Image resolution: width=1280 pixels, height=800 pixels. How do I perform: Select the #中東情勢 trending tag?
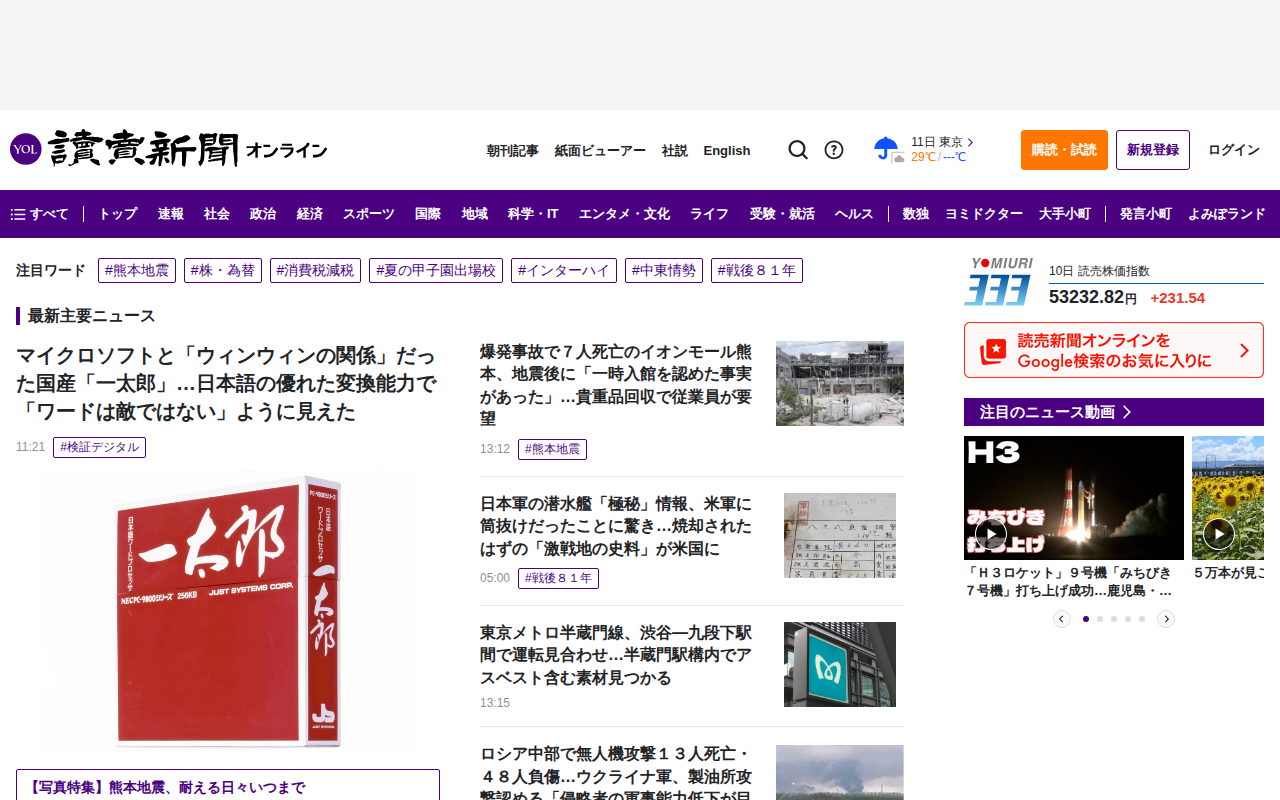pyautogui.click(x=664, y=271)
